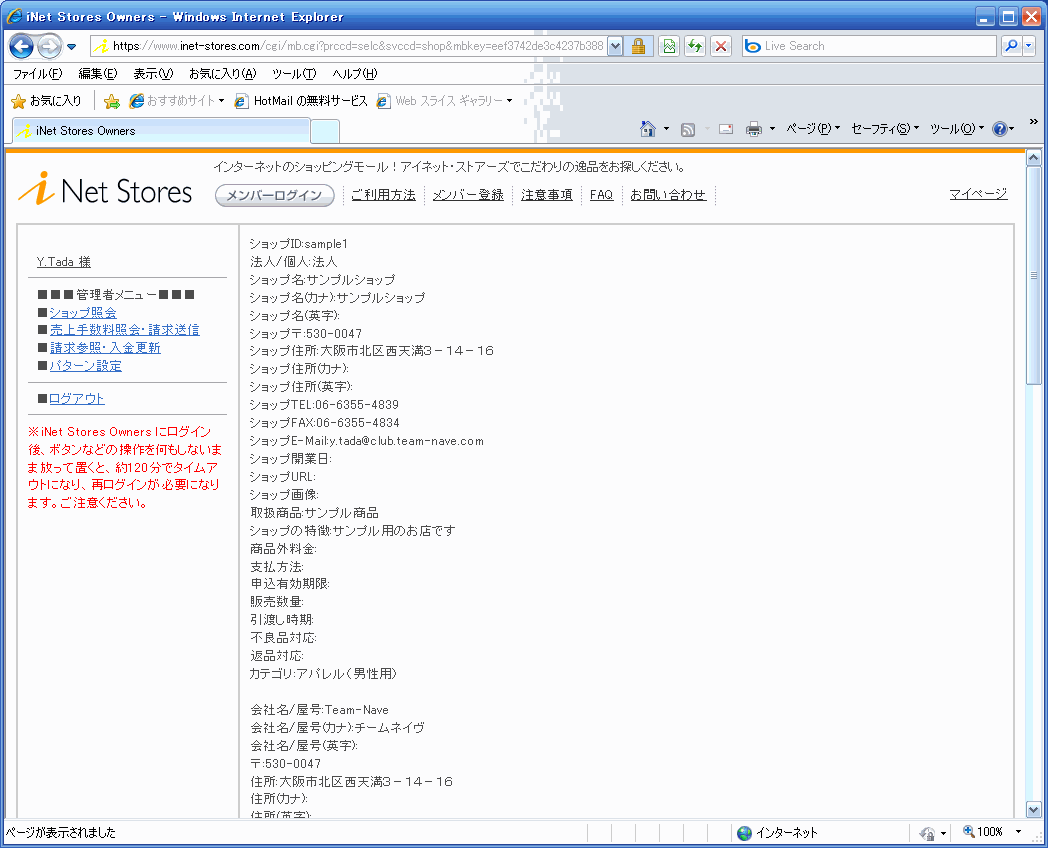Select the iNet Stores Owners tab

click(x=160, y=131)
